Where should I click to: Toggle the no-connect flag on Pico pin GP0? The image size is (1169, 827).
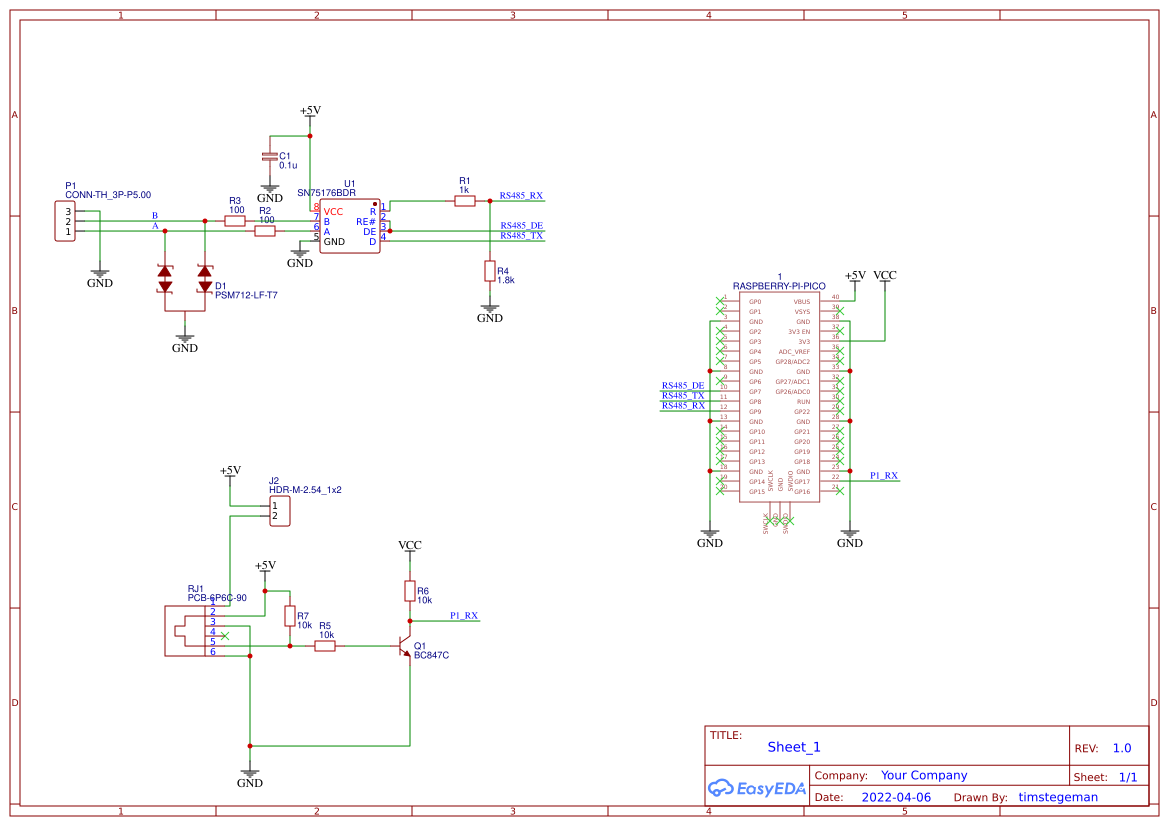(x=719, y=301)
